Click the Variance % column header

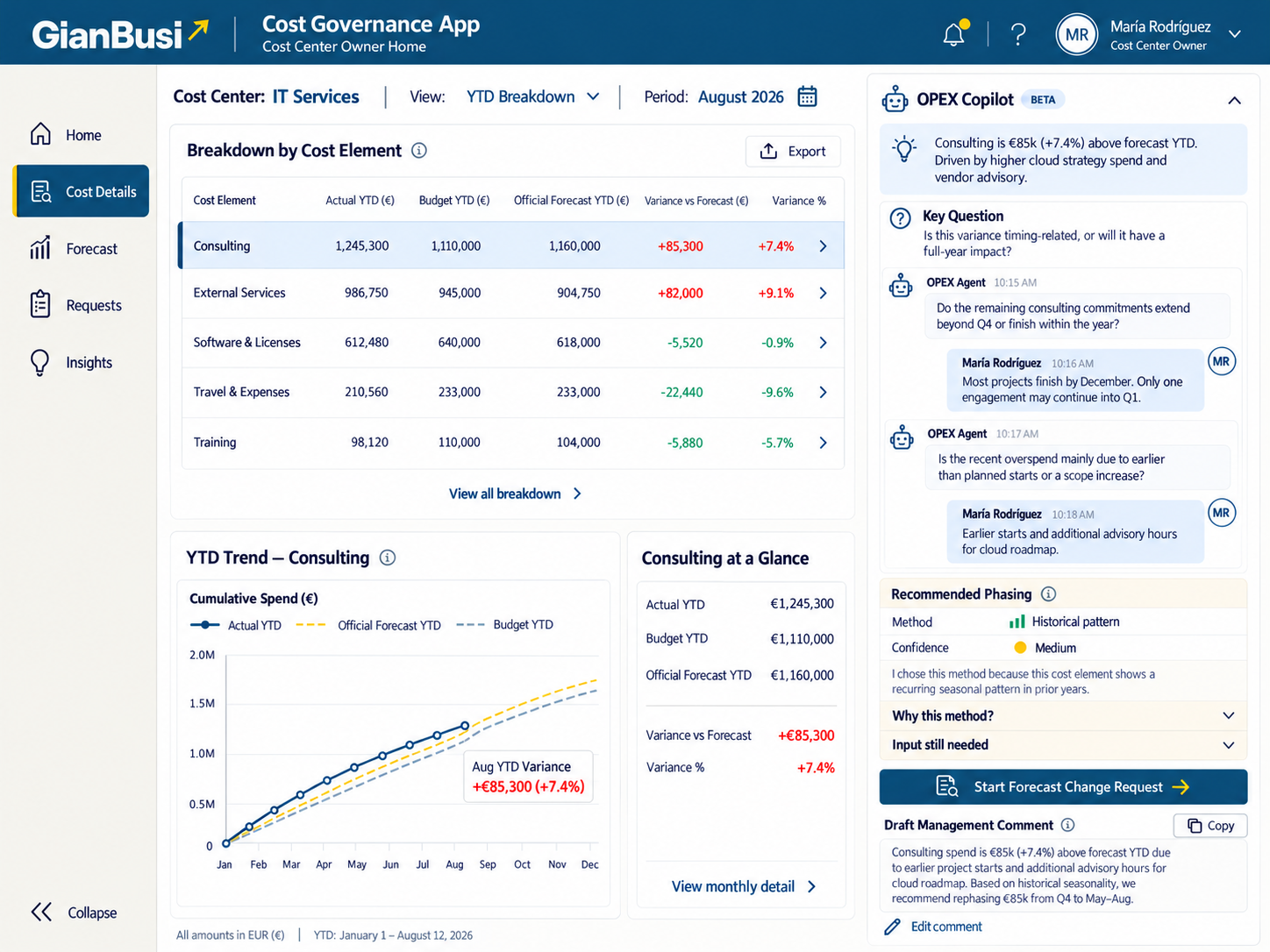[799, 201]
